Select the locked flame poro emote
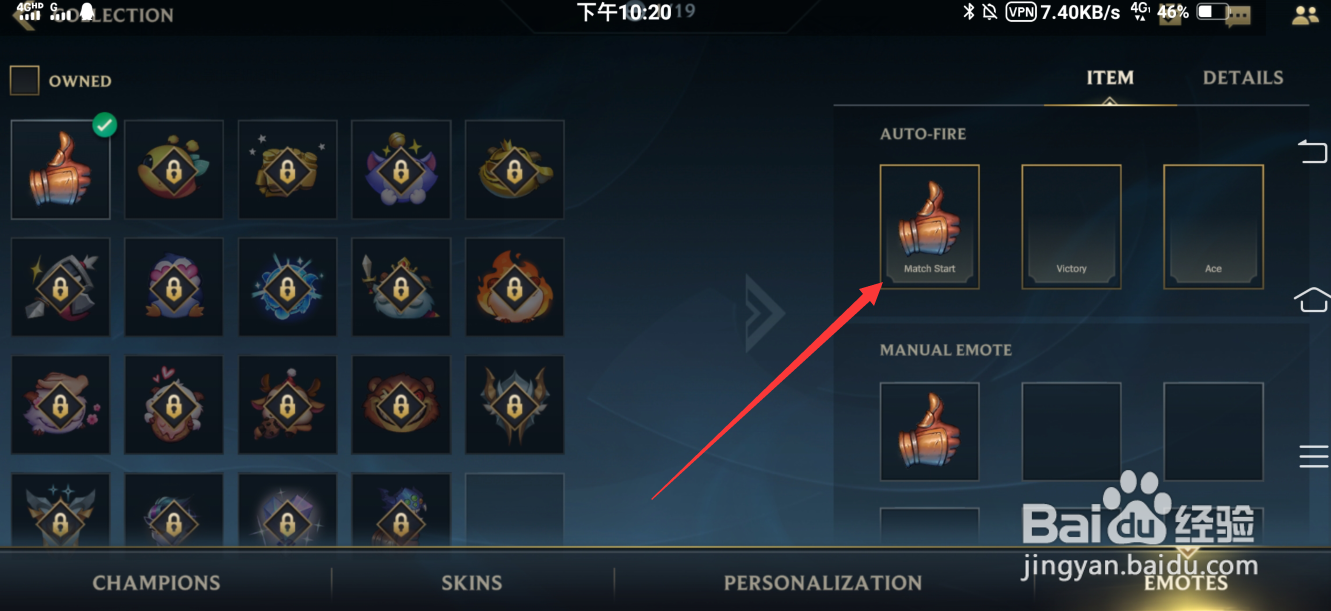Screen dimensions: 1331x611 pos(514,287)
